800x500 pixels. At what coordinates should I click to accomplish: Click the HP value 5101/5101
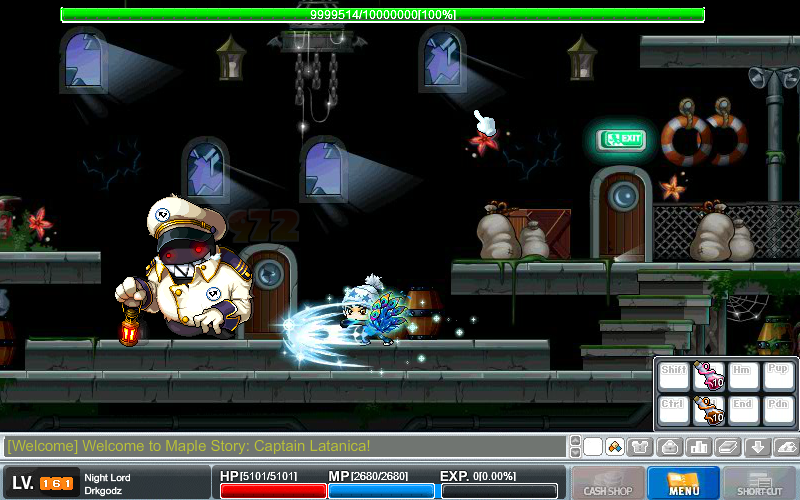click(x=268, y=476)
